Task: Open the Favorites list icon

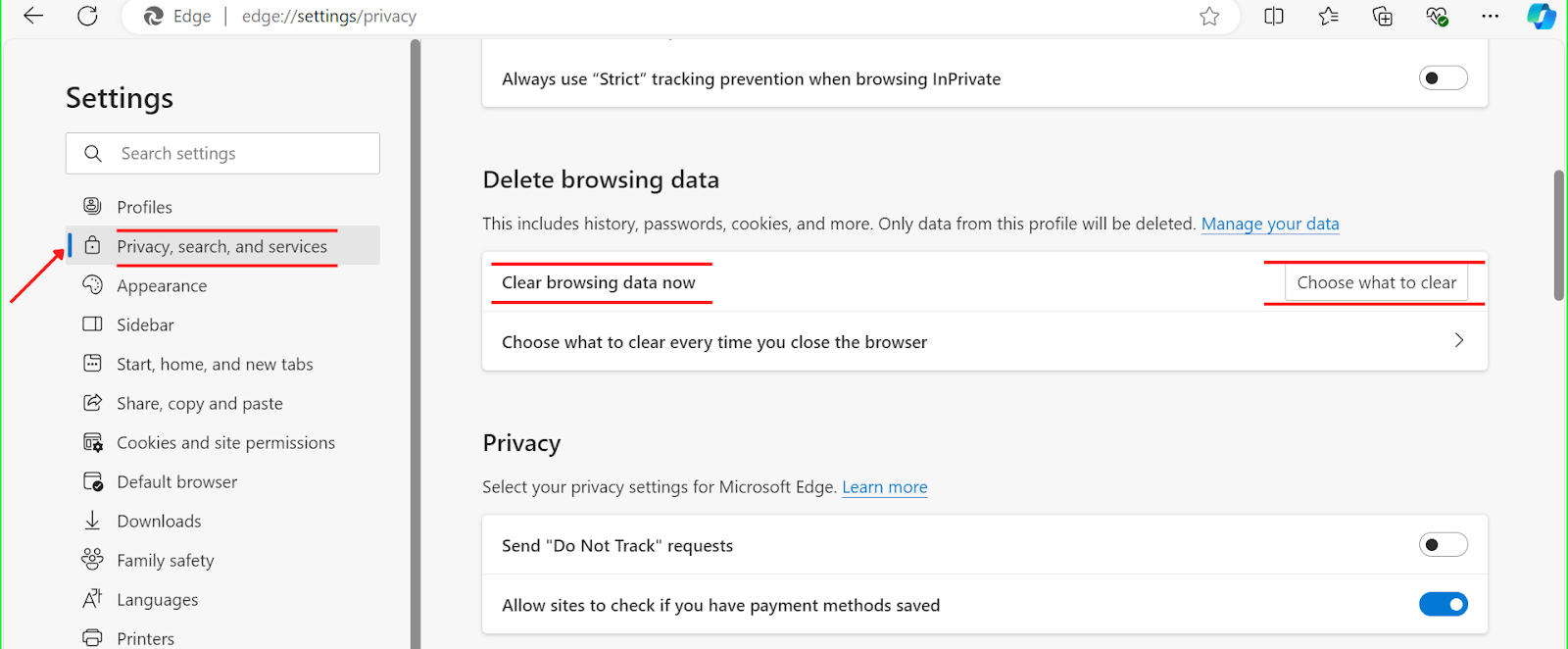Action: 1328,16
